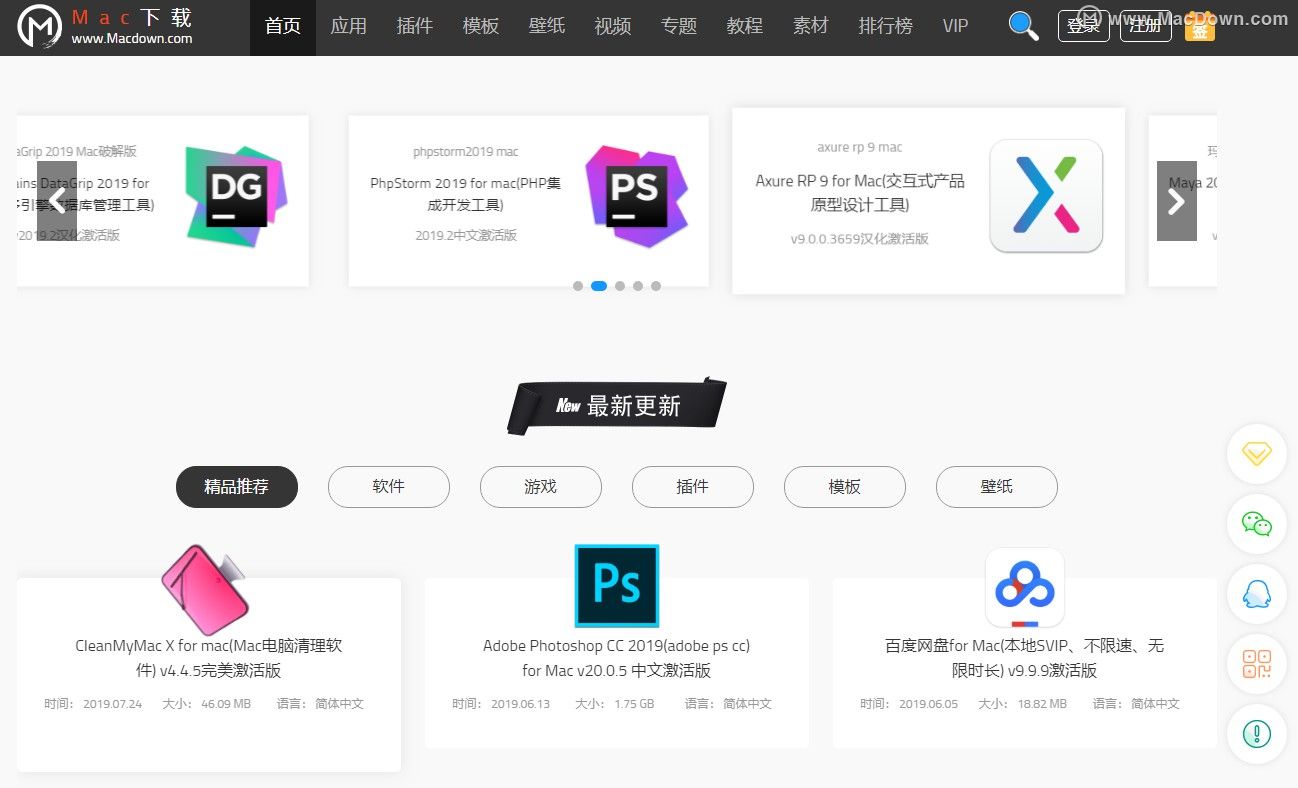
Task: Open the 排行榜 navigation item
Action: click(x=886, y=27)
